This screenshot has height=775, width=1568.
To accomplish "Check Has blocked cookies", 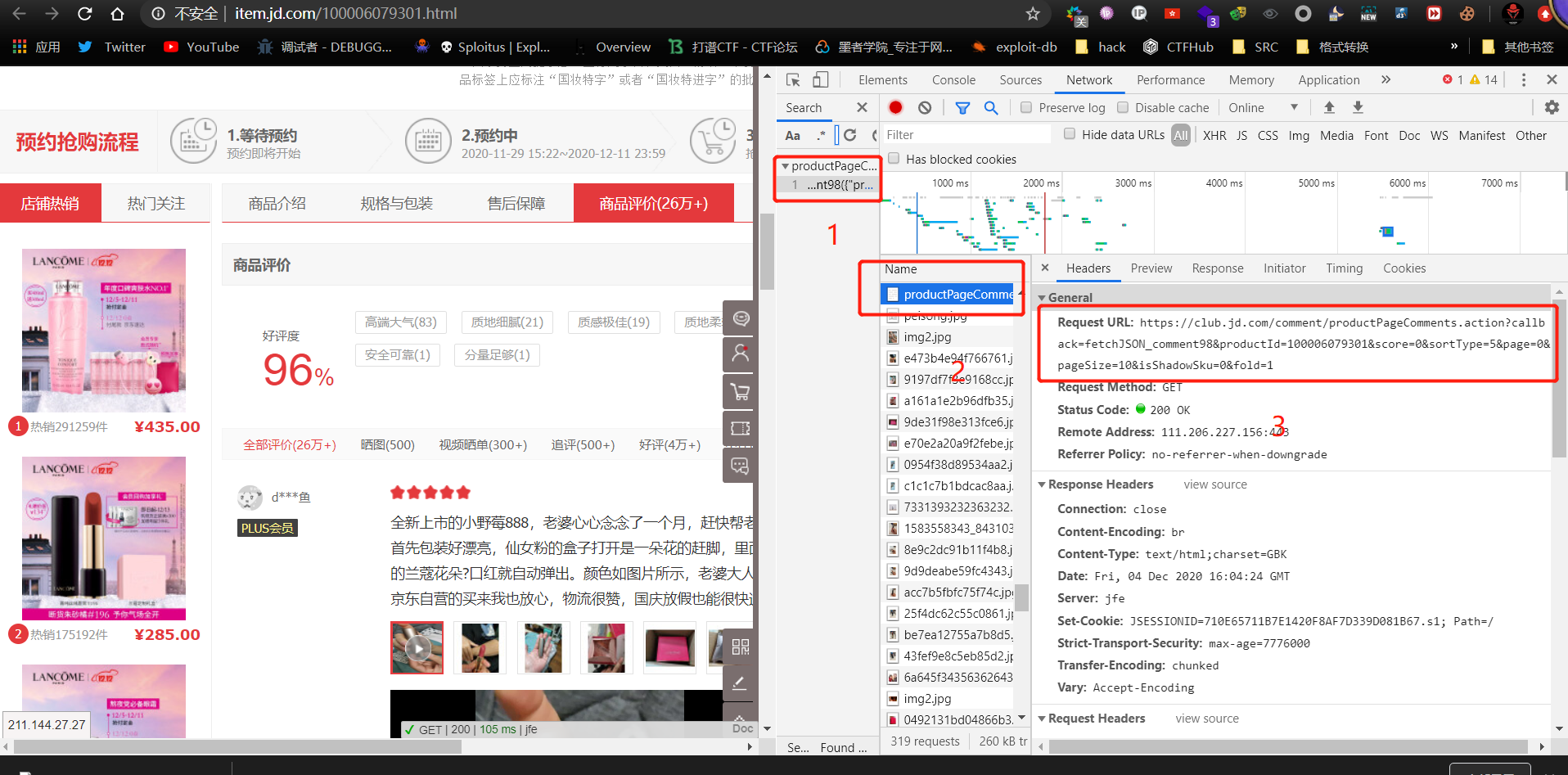I will [x=894, y=159].
